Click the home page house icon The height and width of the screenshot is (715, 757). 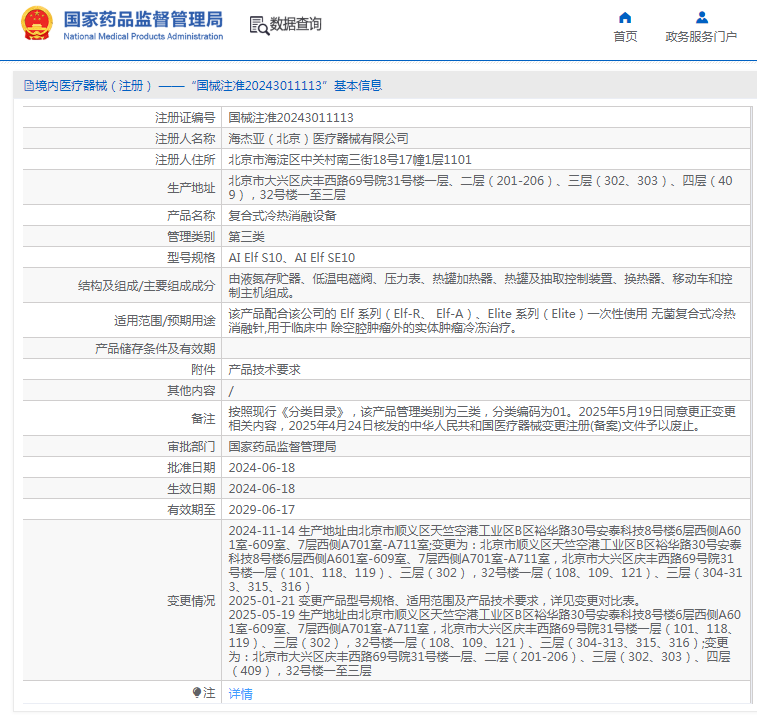tap(625, 18)
